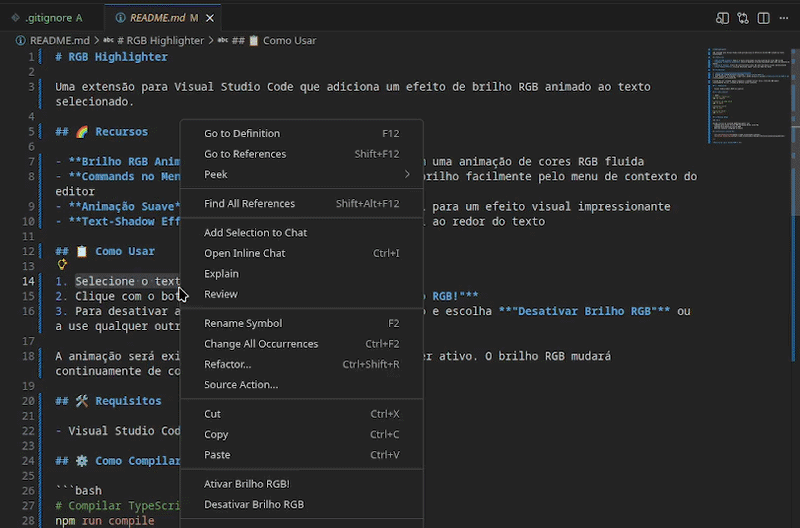Select Find All References
Viewport: 800px width, 528px height.
302,203
